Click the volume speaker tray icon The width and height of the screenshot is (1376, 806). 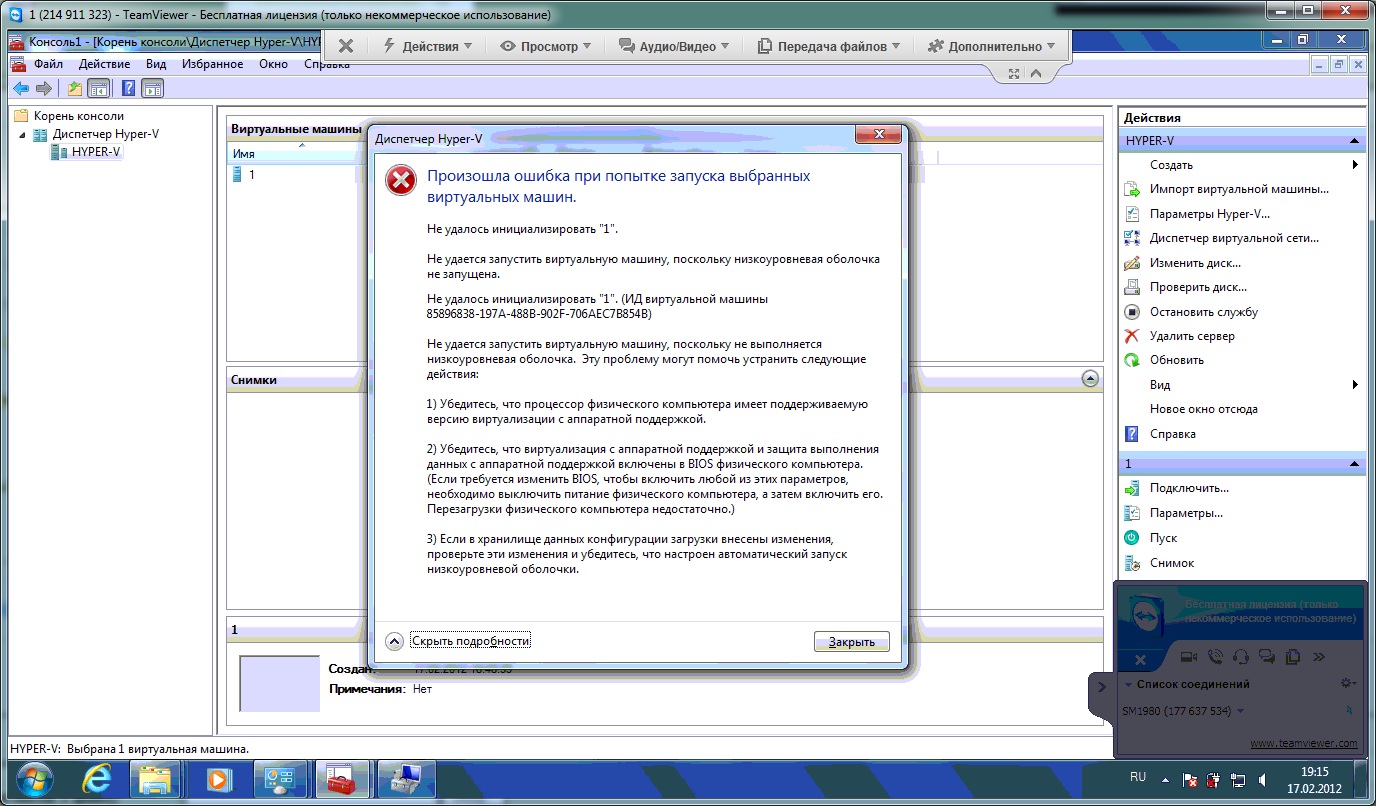click(1263, 780)
